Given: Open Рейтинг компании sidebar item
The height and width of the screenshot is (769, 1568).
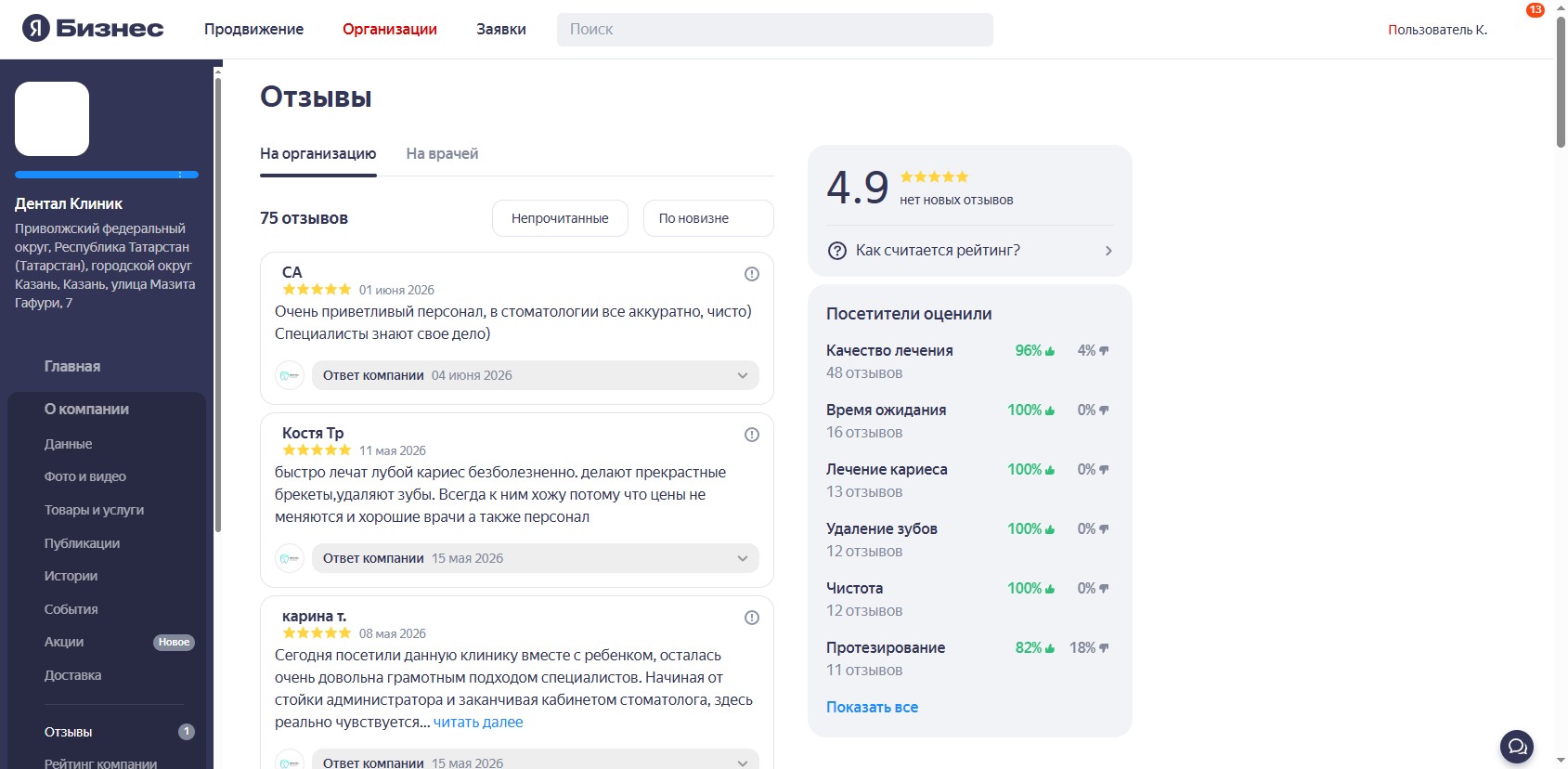Looking at the screenshot, I should coord(100,763).
